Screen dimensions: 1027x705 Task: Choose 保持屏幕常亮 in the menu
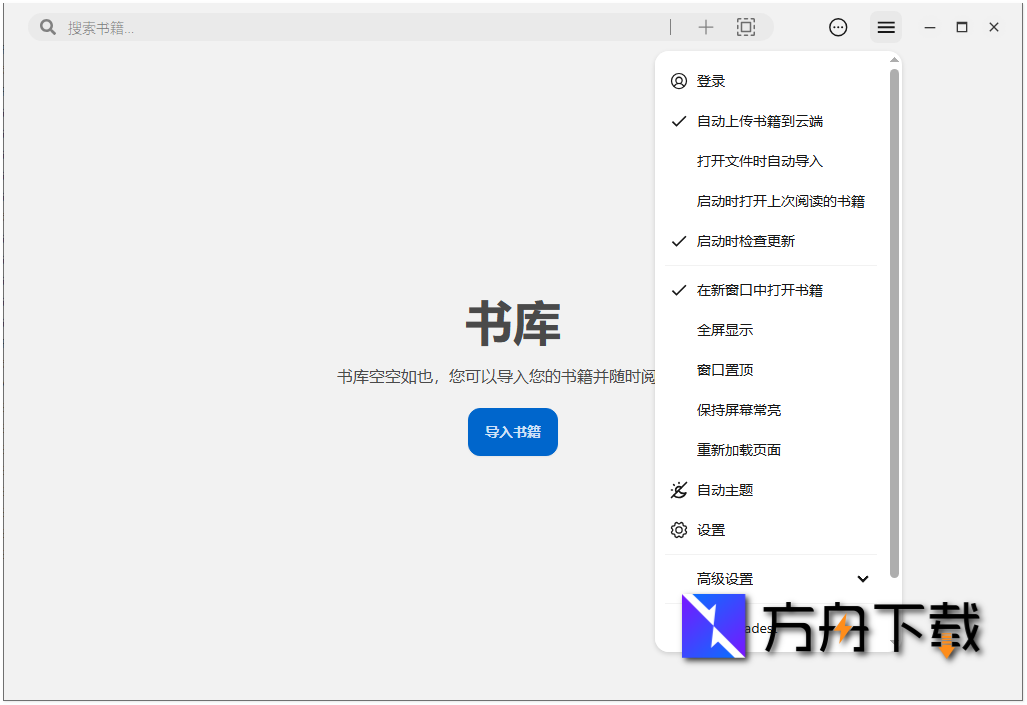pos(738,410)
